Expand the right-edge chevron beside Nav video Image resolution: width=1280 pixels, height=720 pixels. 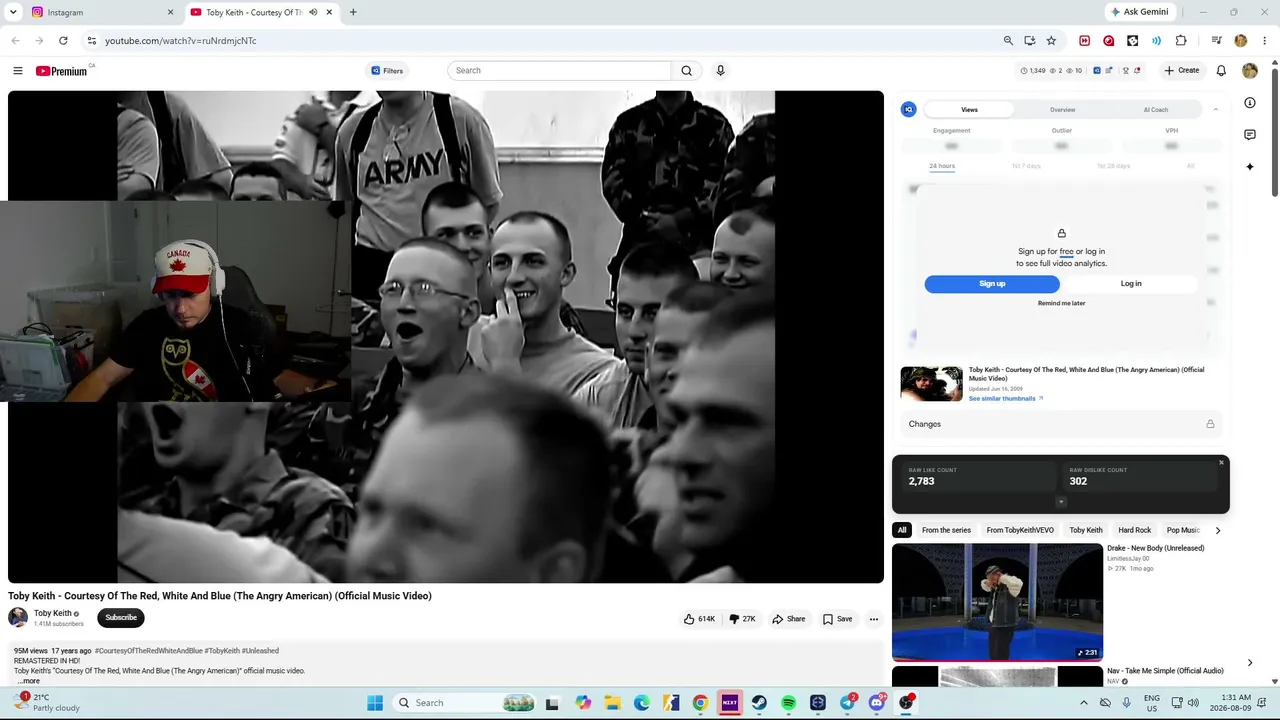[1250, 663]
